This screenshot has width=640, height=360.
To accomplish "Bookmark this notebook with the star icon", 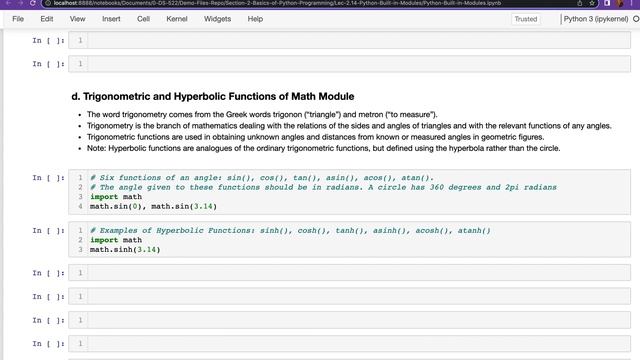I will [592, 3].
